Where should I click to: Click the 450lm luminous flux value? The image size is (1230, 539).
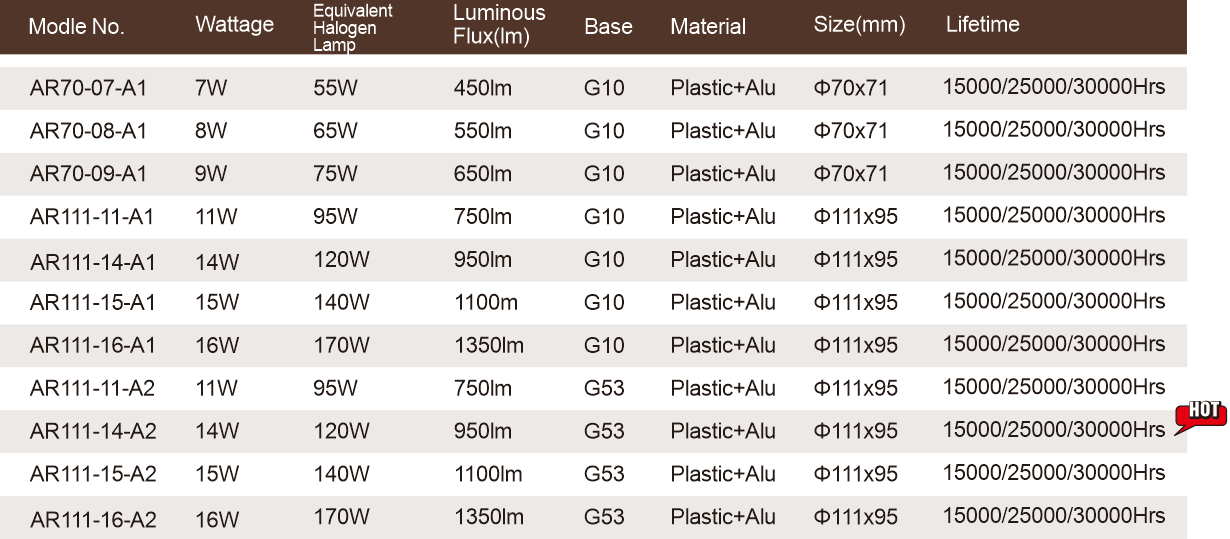(482, 88)
